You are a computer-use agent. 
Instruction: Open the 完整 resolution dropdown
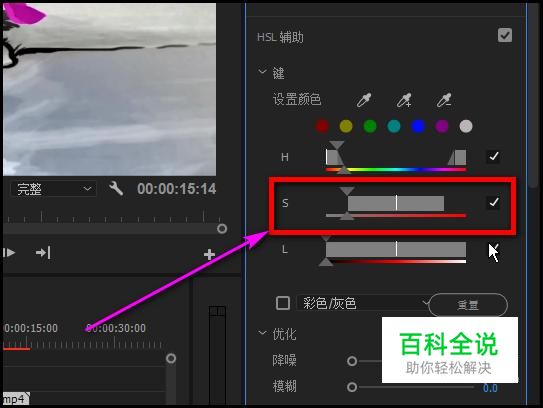(x=53, y=189)
